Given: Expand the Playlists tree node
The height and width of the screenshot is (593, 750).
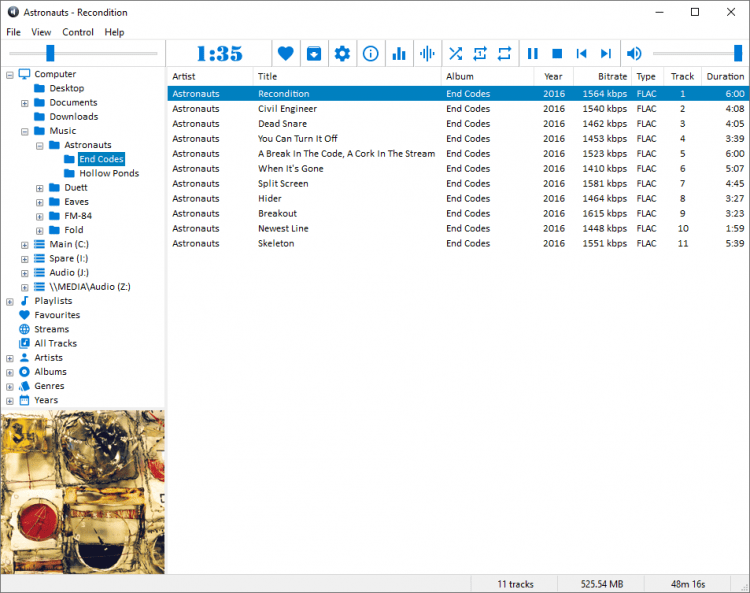Looking at the screenshot, I should 10,301.
